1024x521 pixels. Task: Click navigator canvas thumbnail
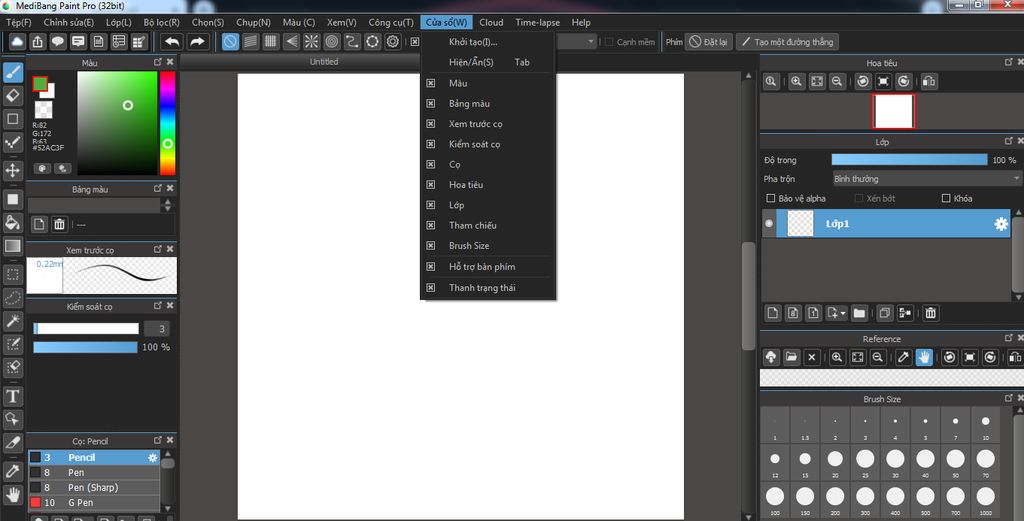(893, 111)
